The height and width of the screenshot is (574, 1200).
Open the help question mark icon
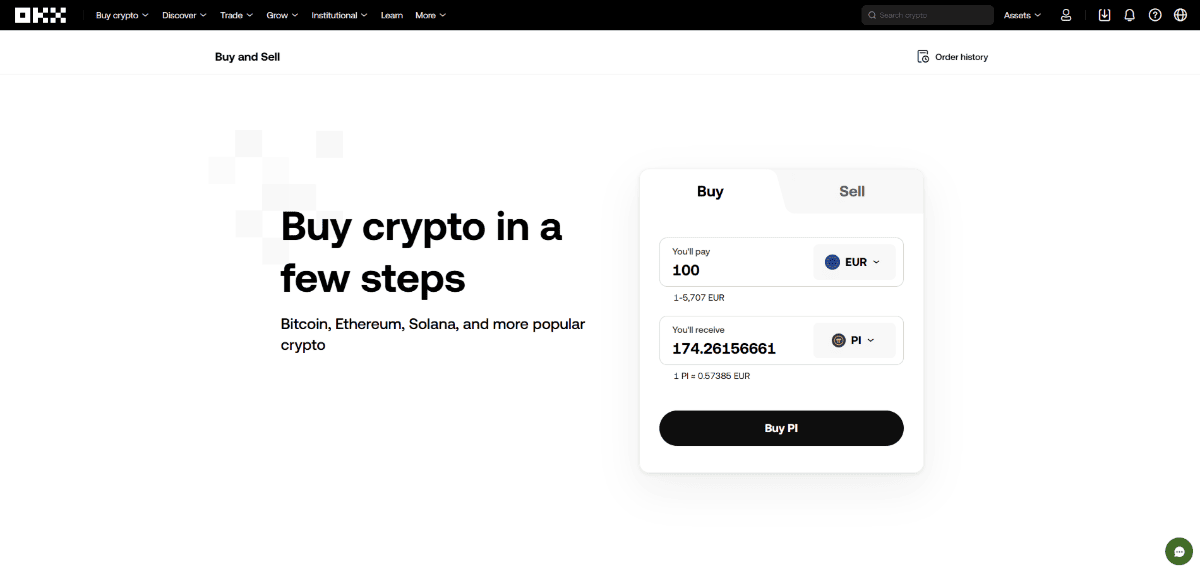1155,15
